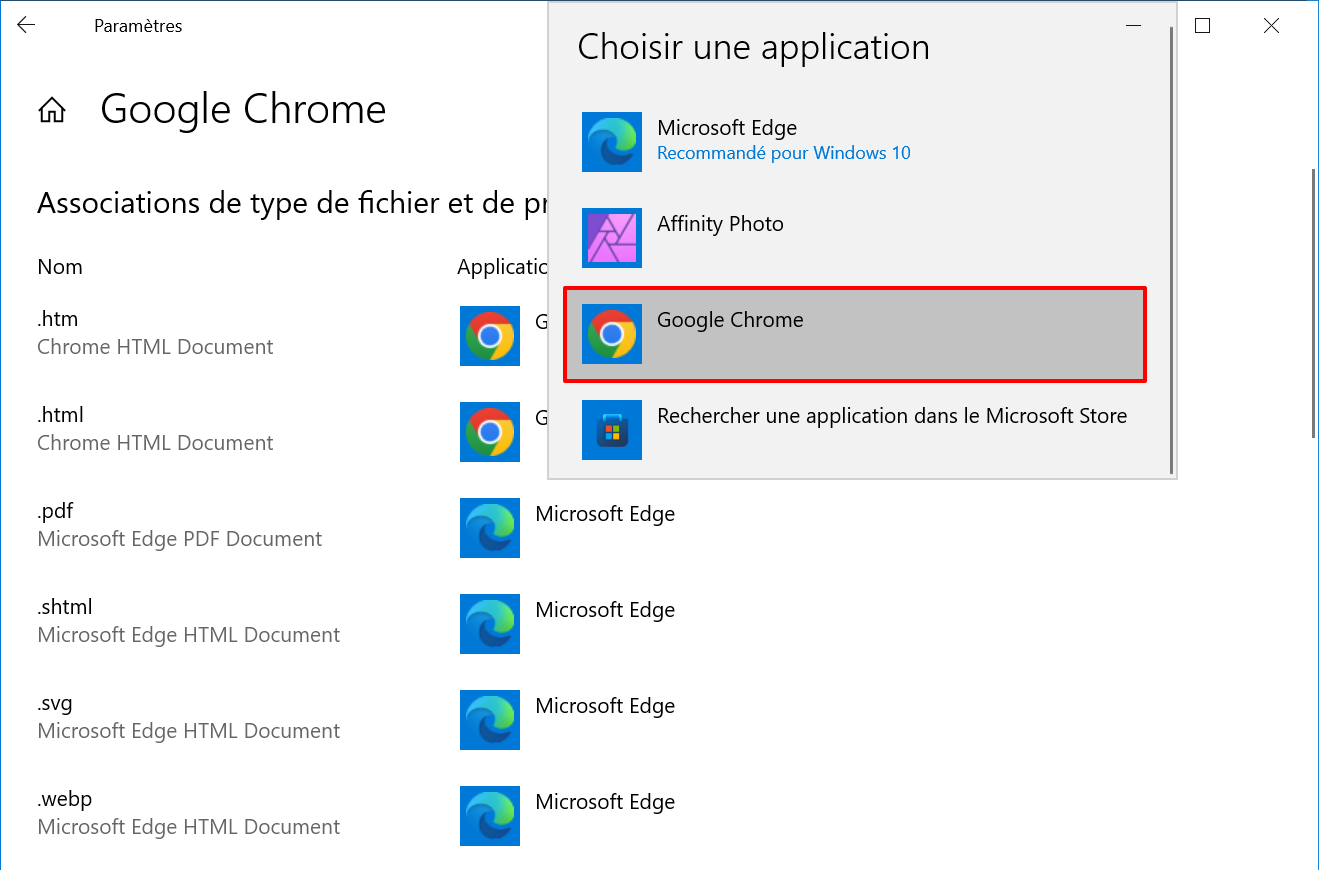
Task: Click Microsoft Edge icon in app chooser
Action: pos(612,142)
